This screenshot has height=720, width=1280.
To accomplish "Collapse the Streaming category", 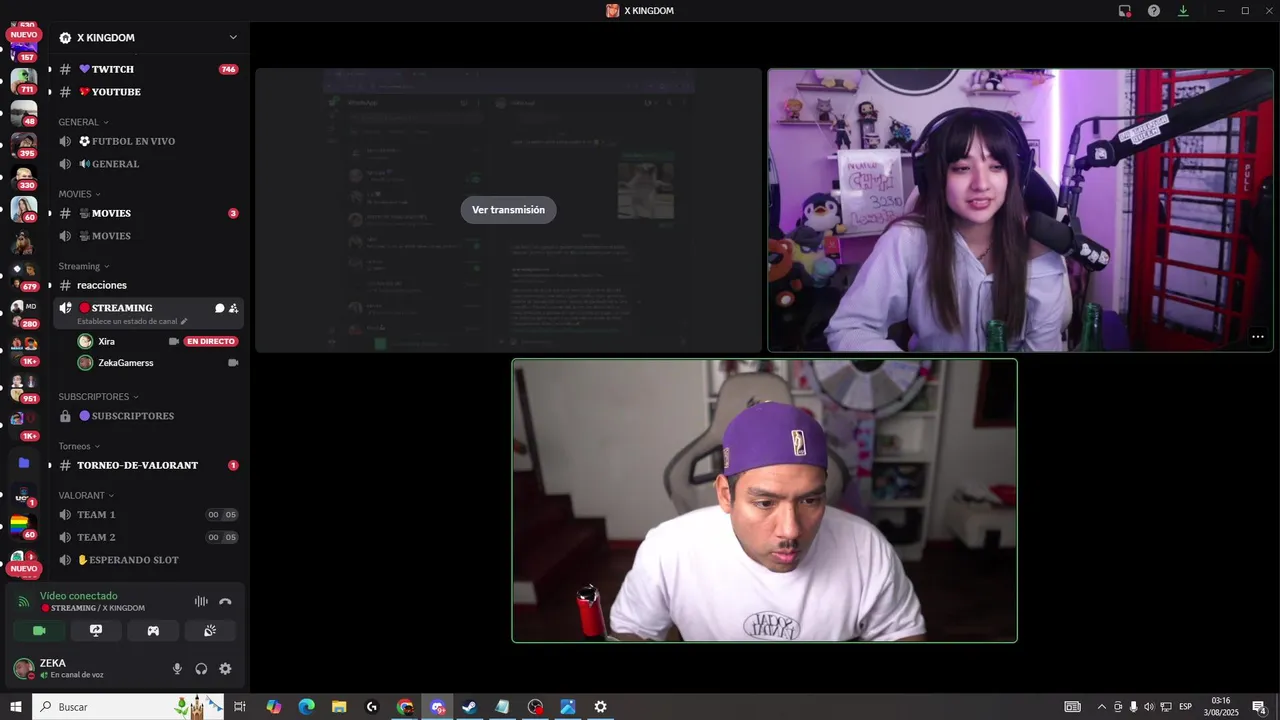I will pos(84,266).
